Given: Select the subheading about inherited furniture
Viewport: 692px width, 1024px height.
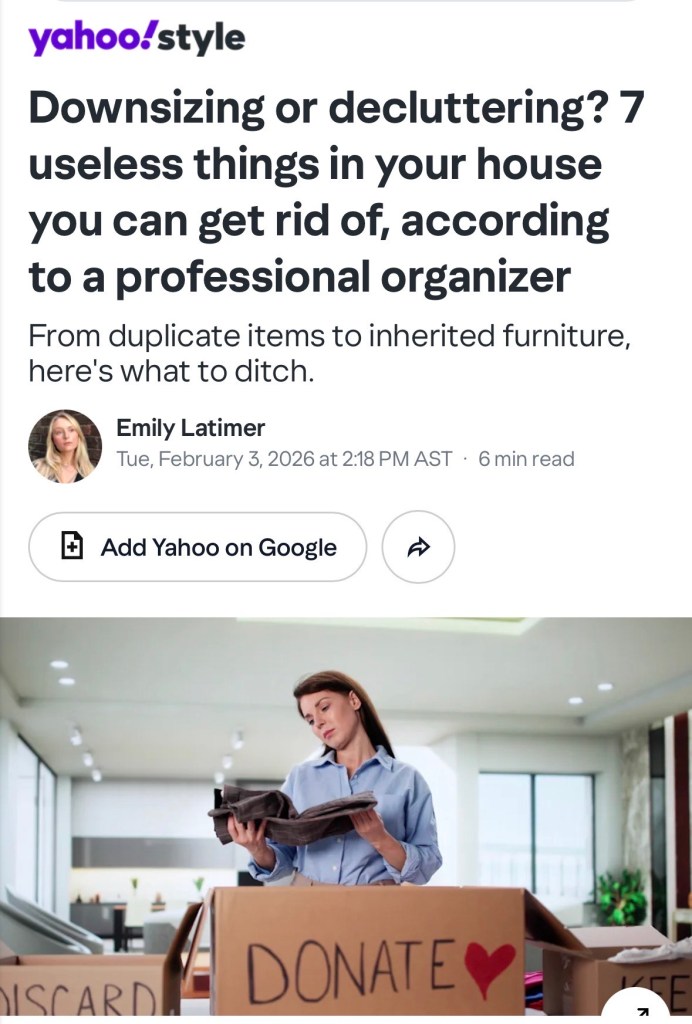Looking at the screenshot, I should (x=329, y=353).
